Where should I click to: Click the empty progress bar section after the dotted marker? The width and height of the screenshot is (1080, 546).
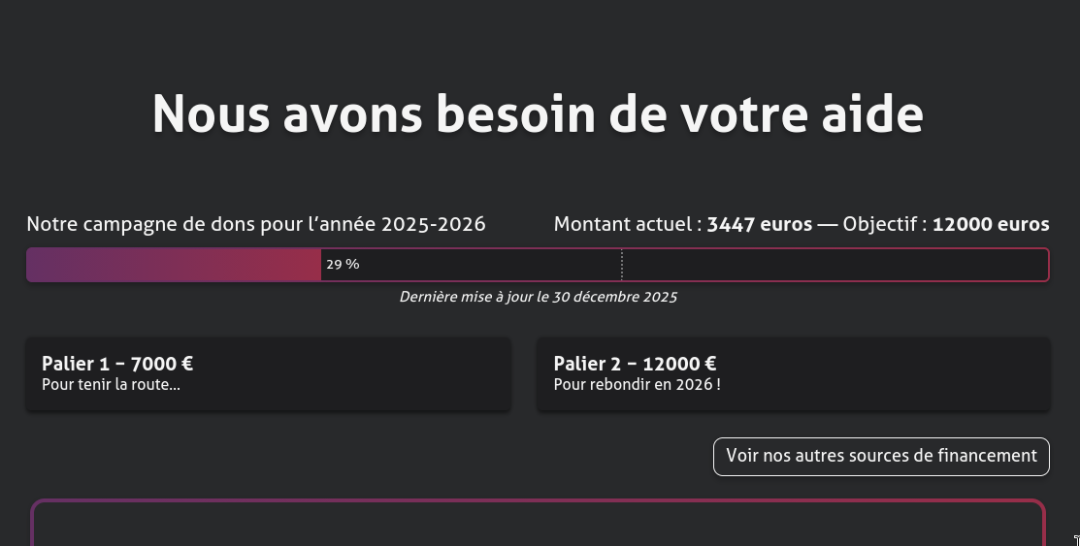coord(835,265)
